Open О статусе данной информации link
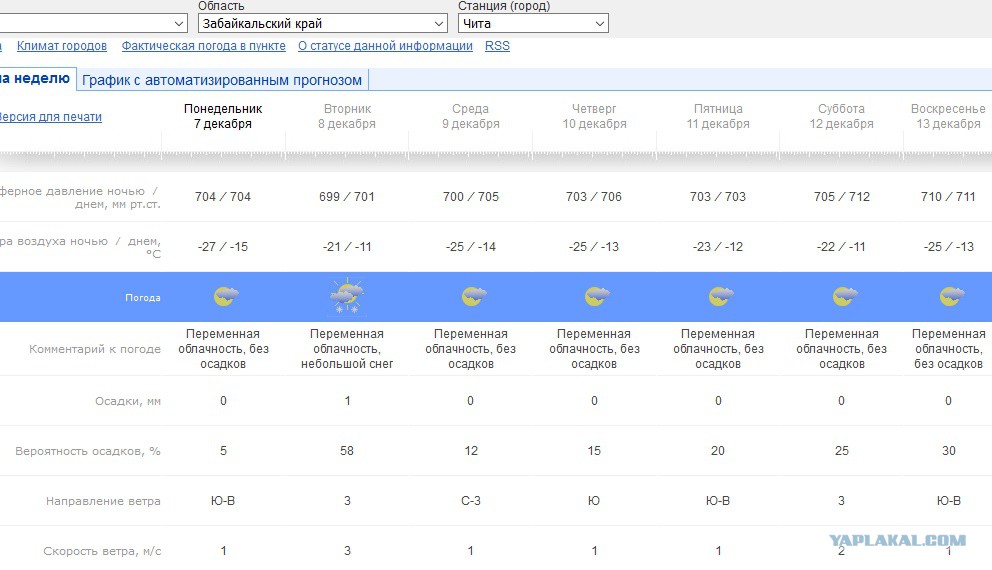This screenshot has width=992, height=570. click(x=385, y=46)
